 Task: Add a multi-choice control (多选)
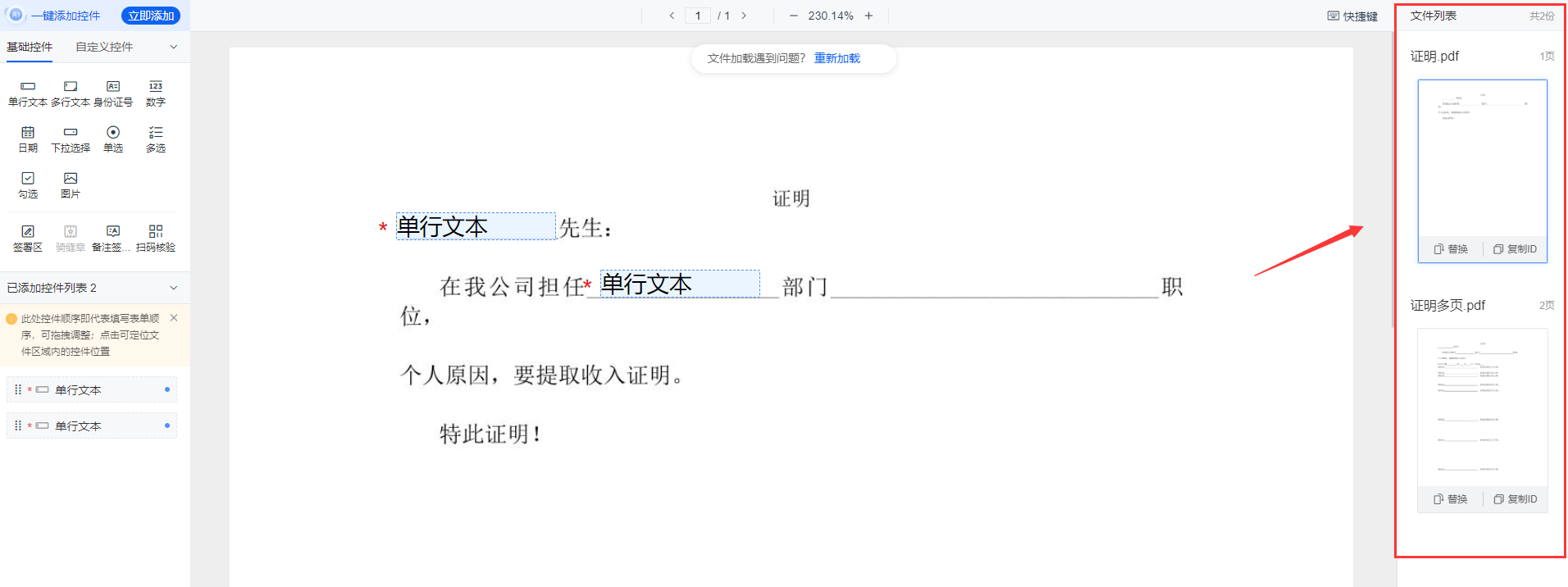pyautogui.click(x=156, y=139)
